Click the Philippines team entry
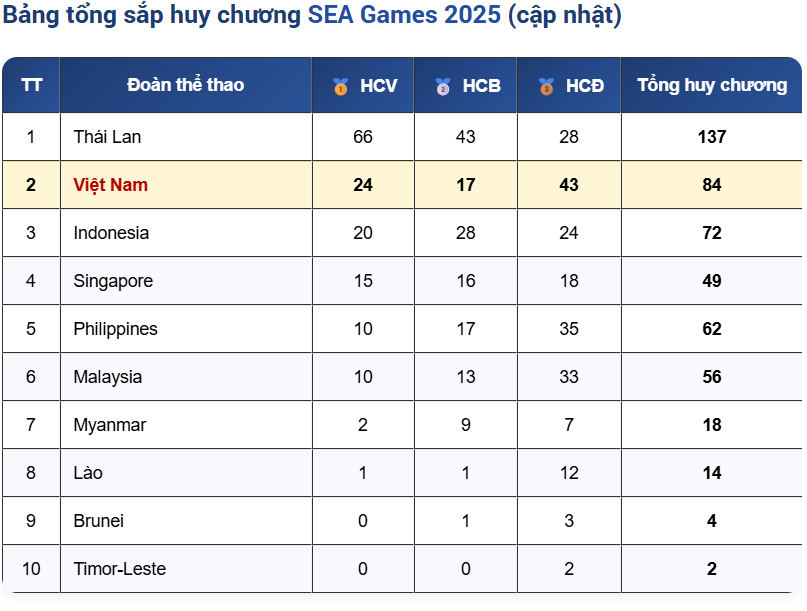This screenshot has width=807, height=611. tap(115, 329)
